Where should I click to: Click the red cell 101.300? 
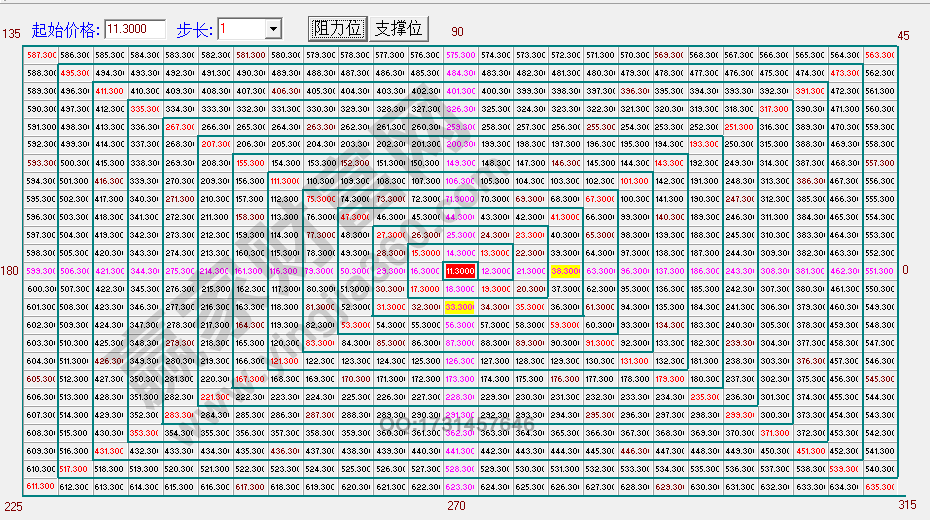(635, 181)
